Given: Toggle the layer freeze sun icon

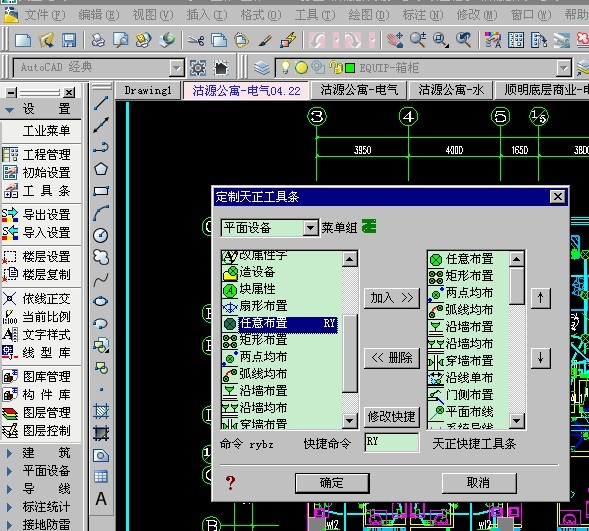Looking at the screenshot, I should 301,68.
